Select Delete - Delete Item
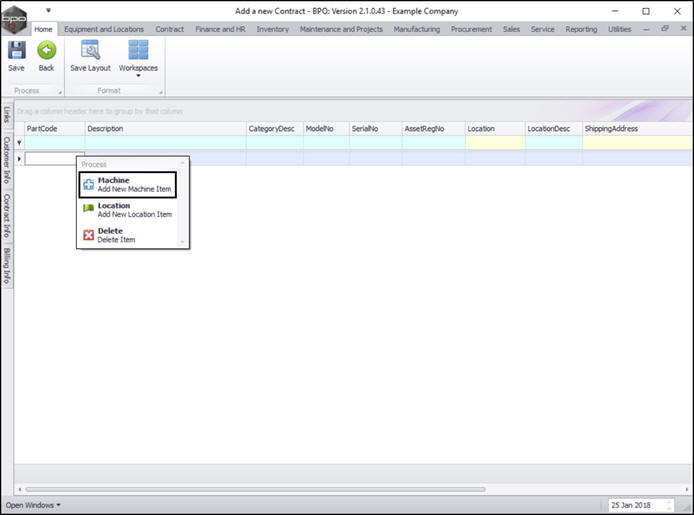Image resolution: width=694 pixels, height=515 pixels. (128, 235)
